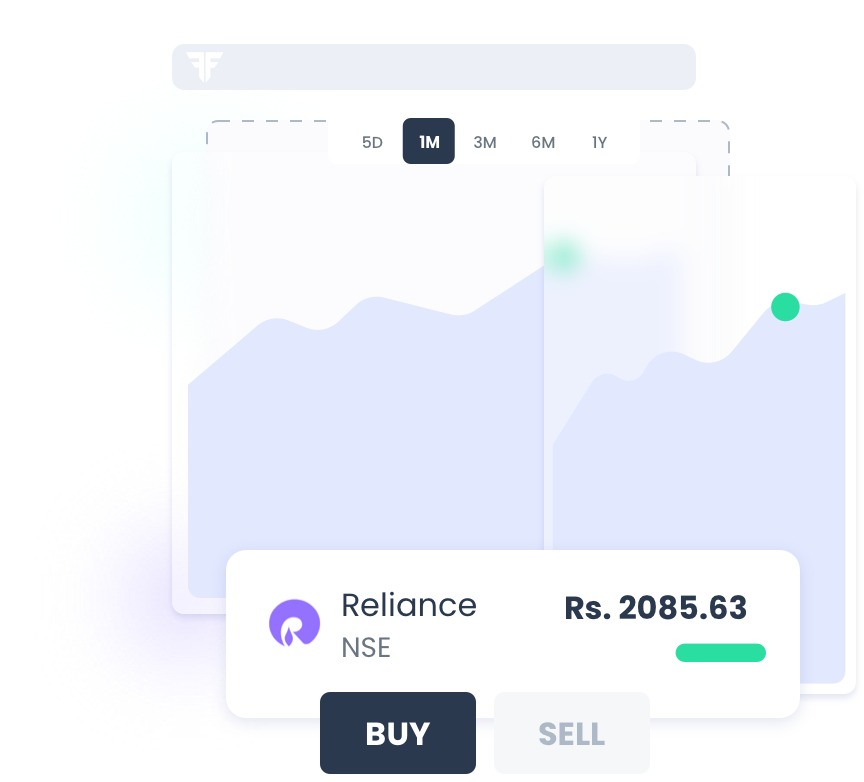The image size is (864, 782).
Task: Switch chart to 3M range
Action: pyautogui.click(x=485, y=142)
